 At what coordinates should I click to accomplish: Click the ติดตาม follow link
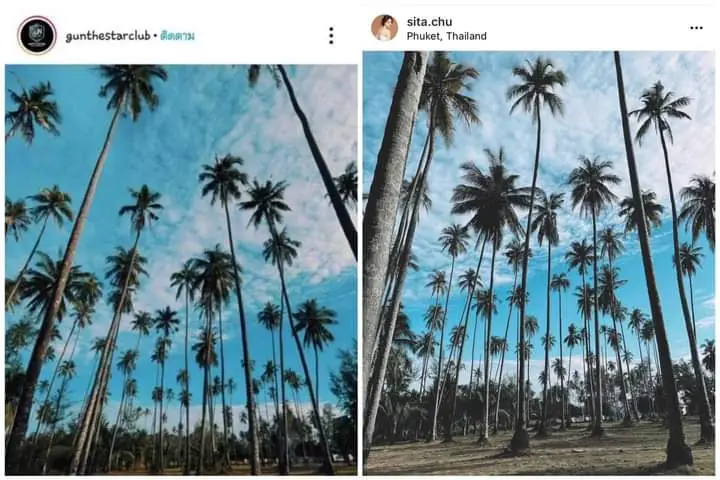tap(176, 36)
